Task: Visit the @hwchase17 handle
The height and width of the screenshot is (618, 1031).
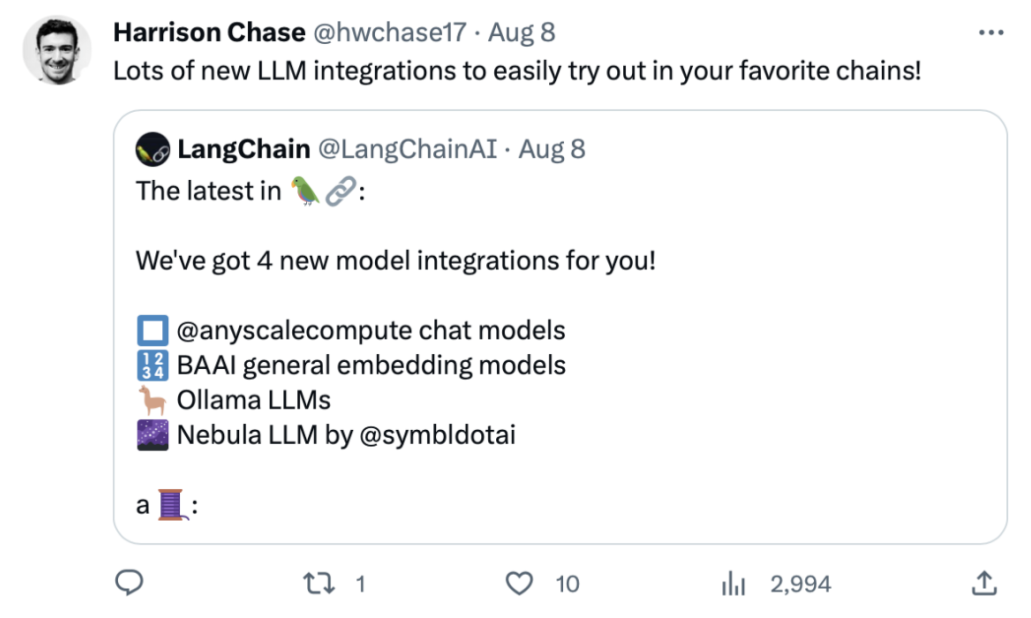Action: [389, 32]
